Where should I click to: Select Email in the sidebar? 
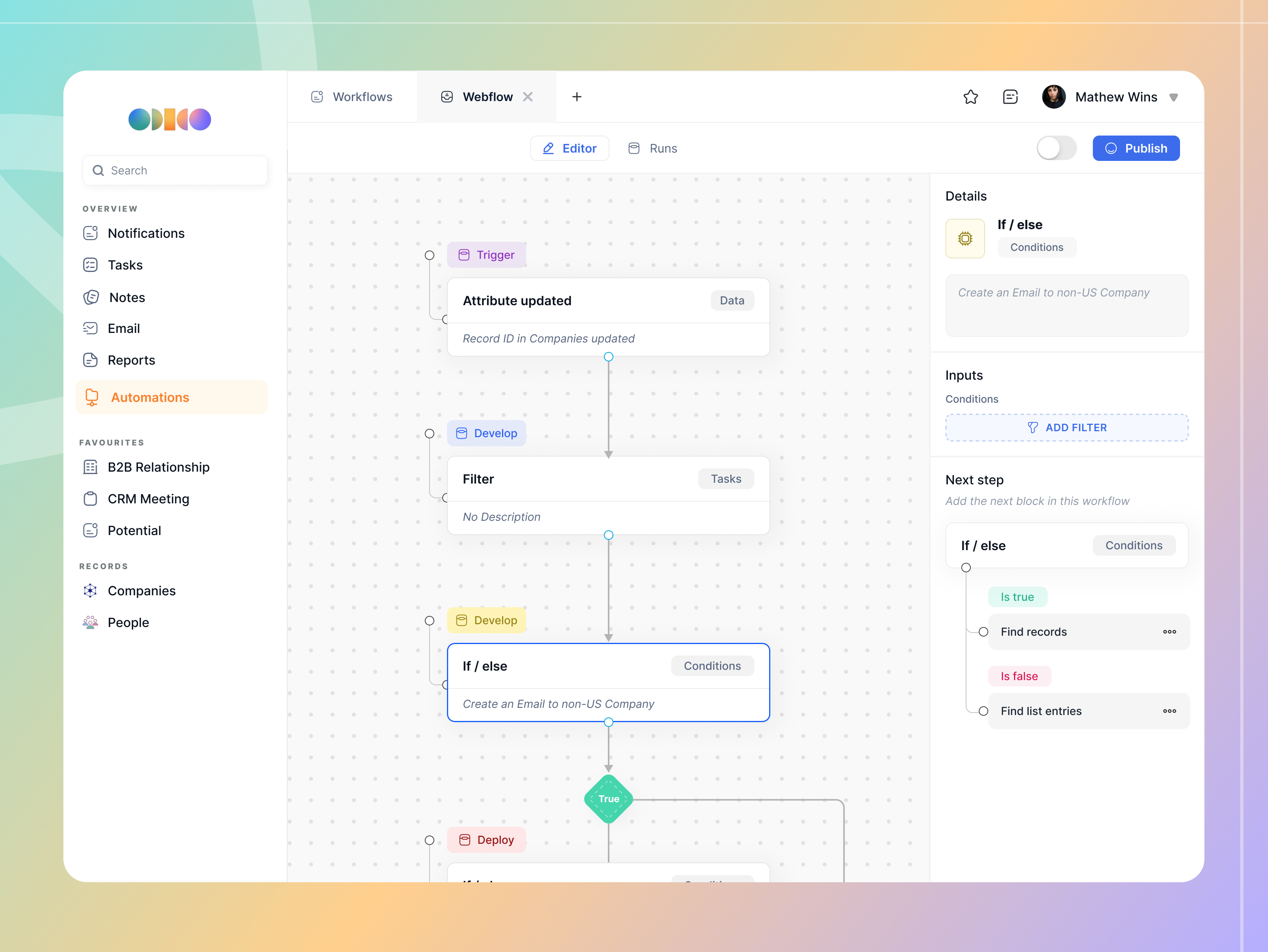(x=124, y=328)
